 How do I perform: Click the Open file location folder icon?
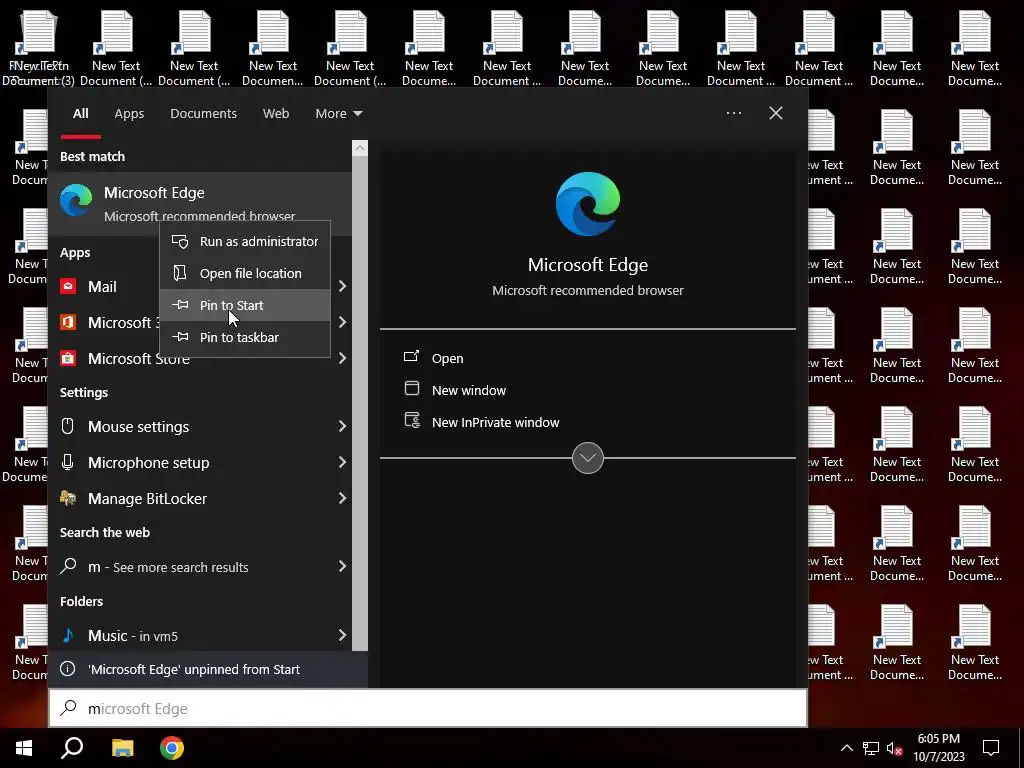click(x=180, y=273)
